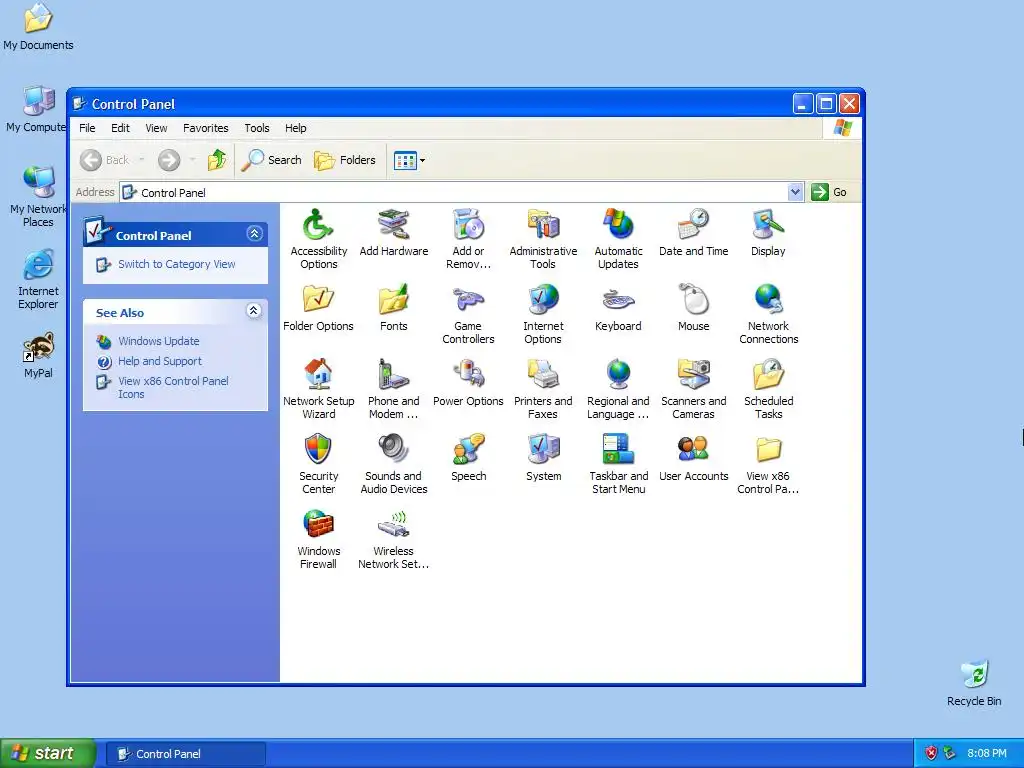Open Help and Support link
The width and height of the screenshot is (1024, 768).
pyautogui.click(x=160, y=361)
